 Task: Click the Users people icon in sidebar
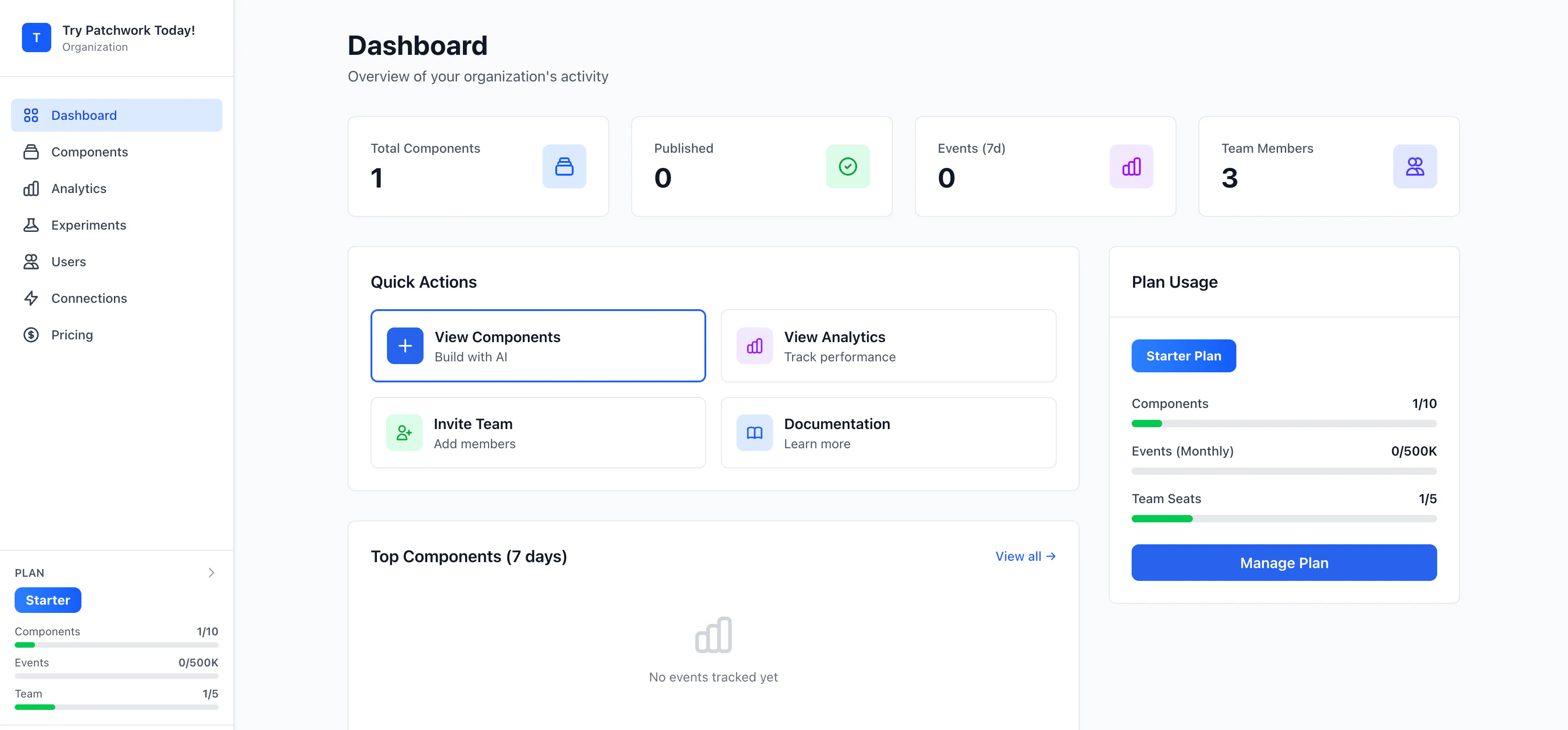pos(31,262)
